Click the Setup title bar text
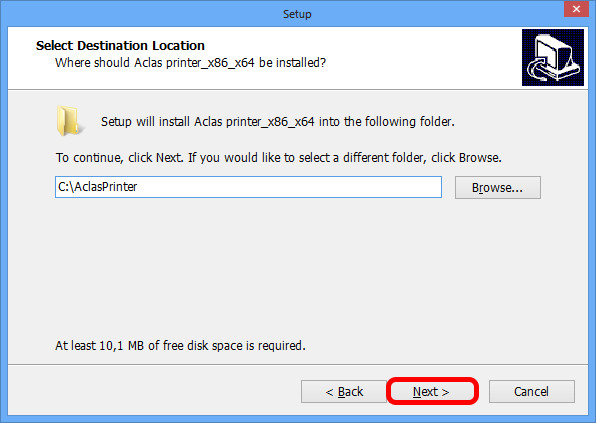The image size is (596, 423). (x=297, y=14)
